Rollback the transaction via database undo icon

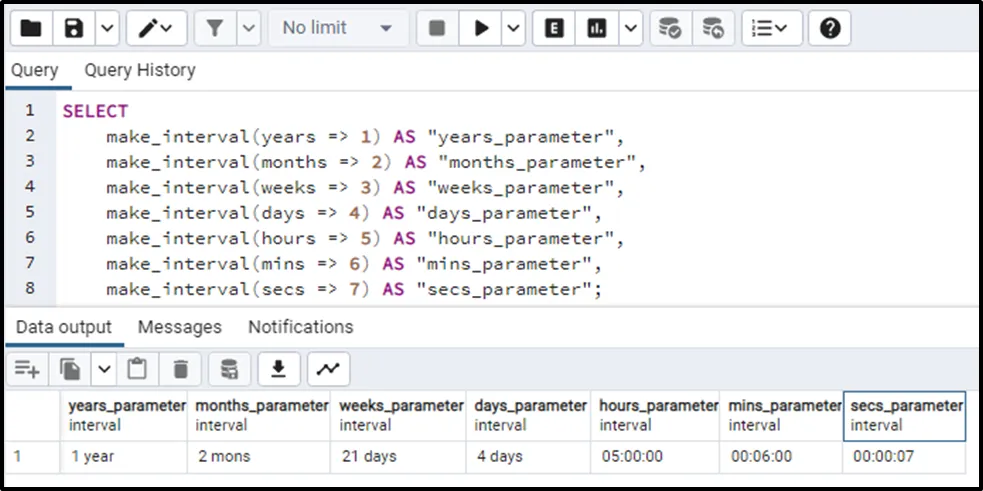click(x=712, y=29)
